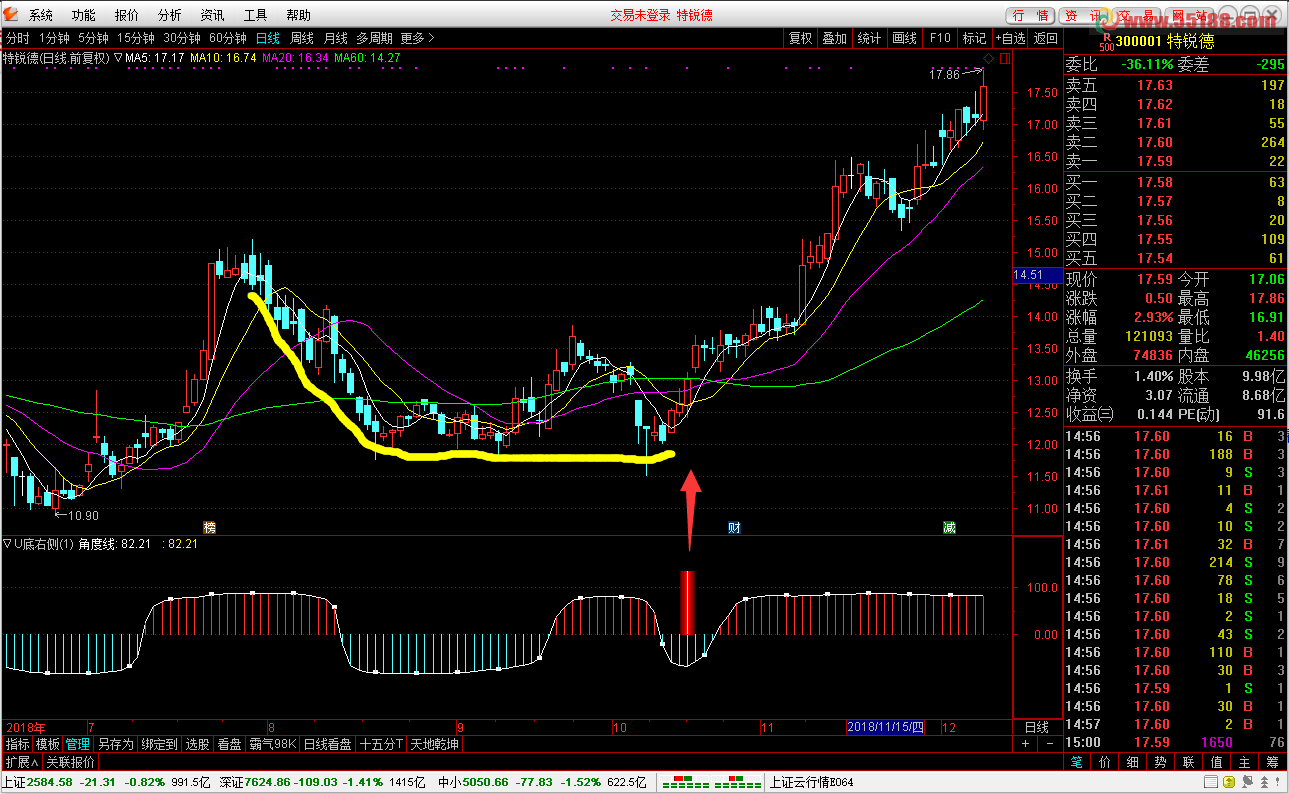
Task: Click the red rectangle panel icon at chart corner
Action: click(1005, 58)
